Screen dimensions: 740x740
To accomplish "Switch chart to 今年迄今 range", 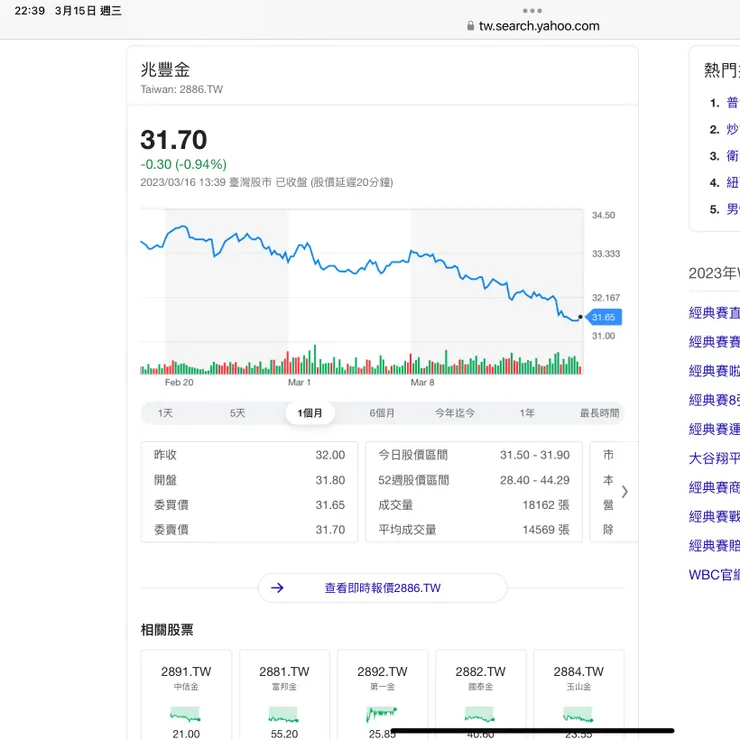I will (454, 413).
